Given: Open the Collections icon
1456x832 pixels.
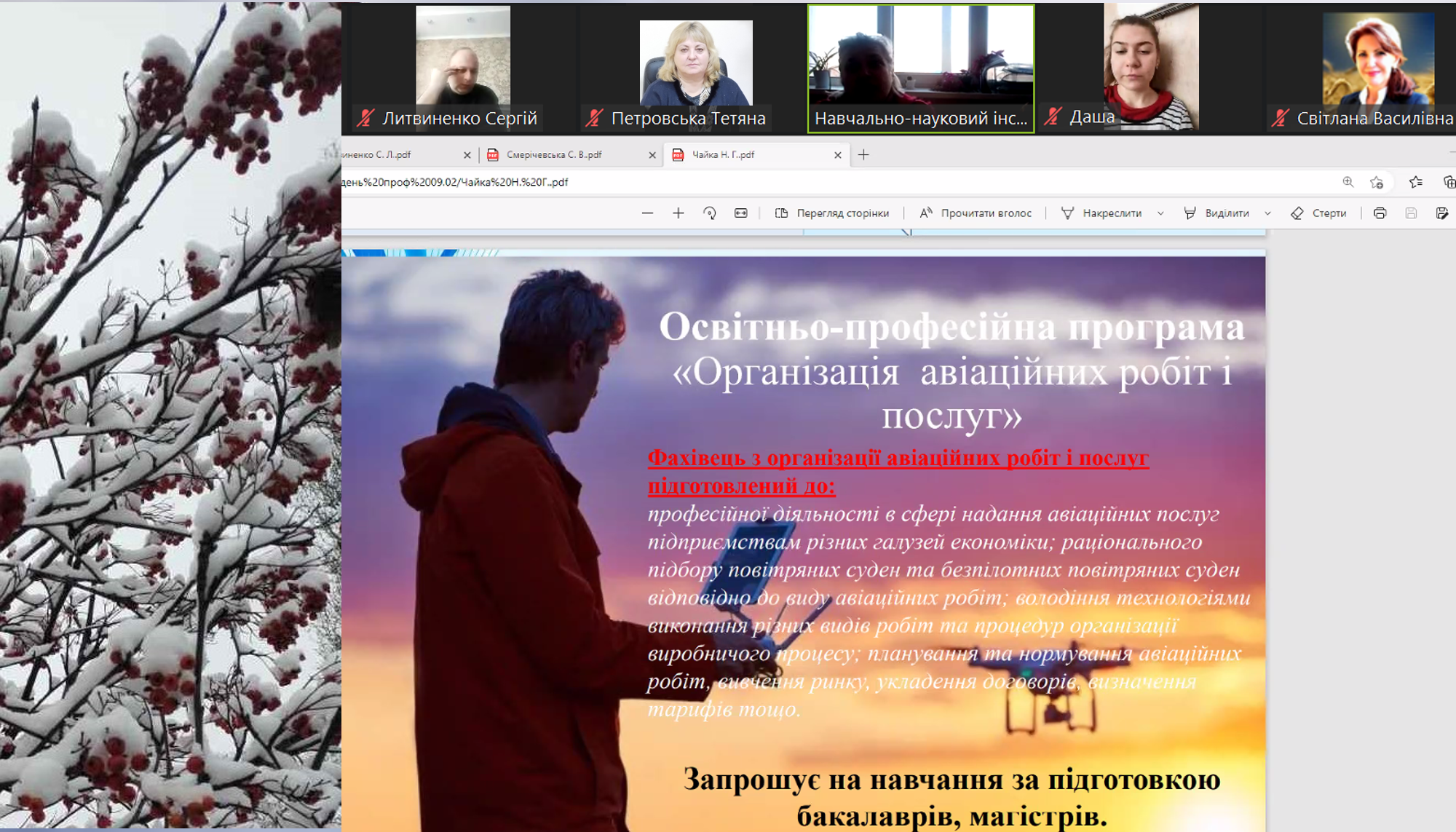Looking at the screenshot, I should tap(1449, 182).
